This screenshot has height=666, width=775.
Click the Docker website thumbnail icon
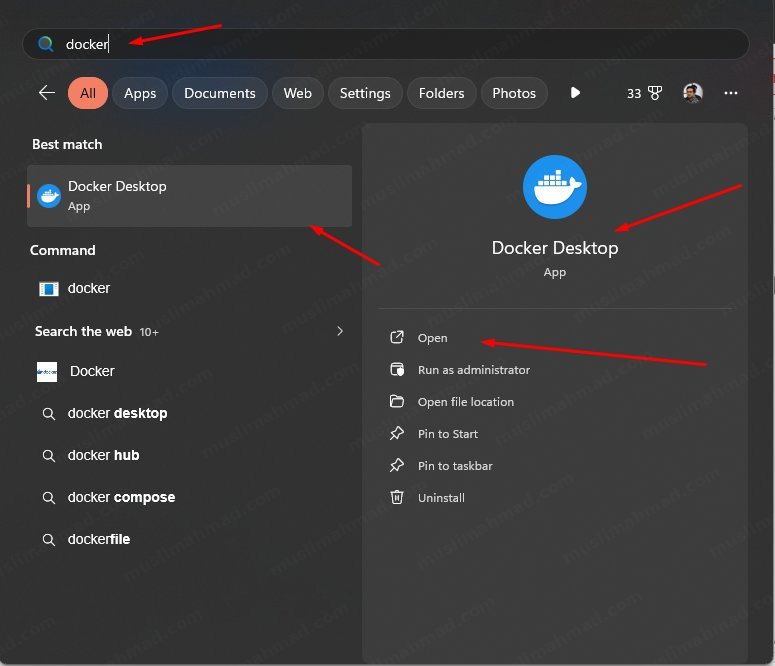pyautogui.click(x=47, y=372)
